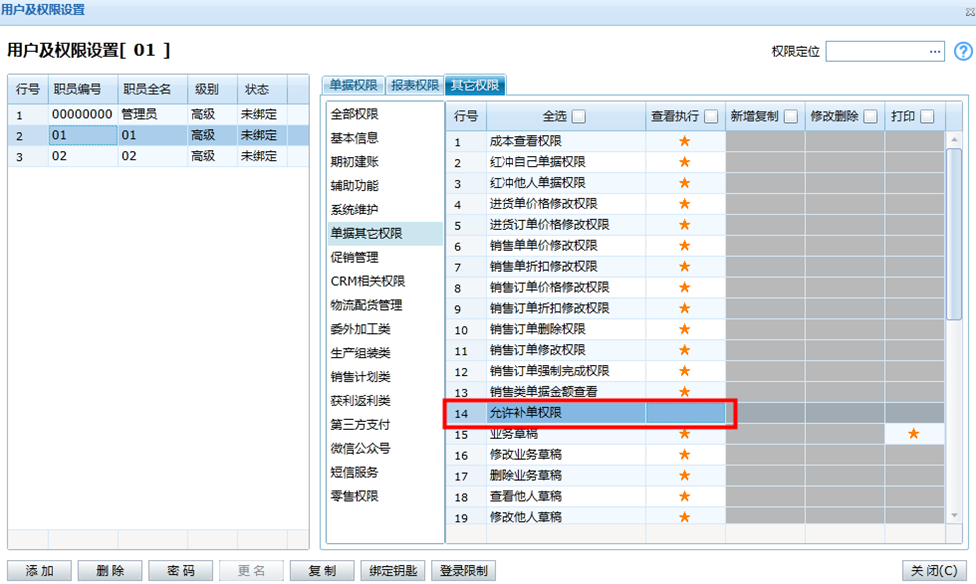Click the star for 成本查看权限 row
976x584 pixels.
point(685,141)
